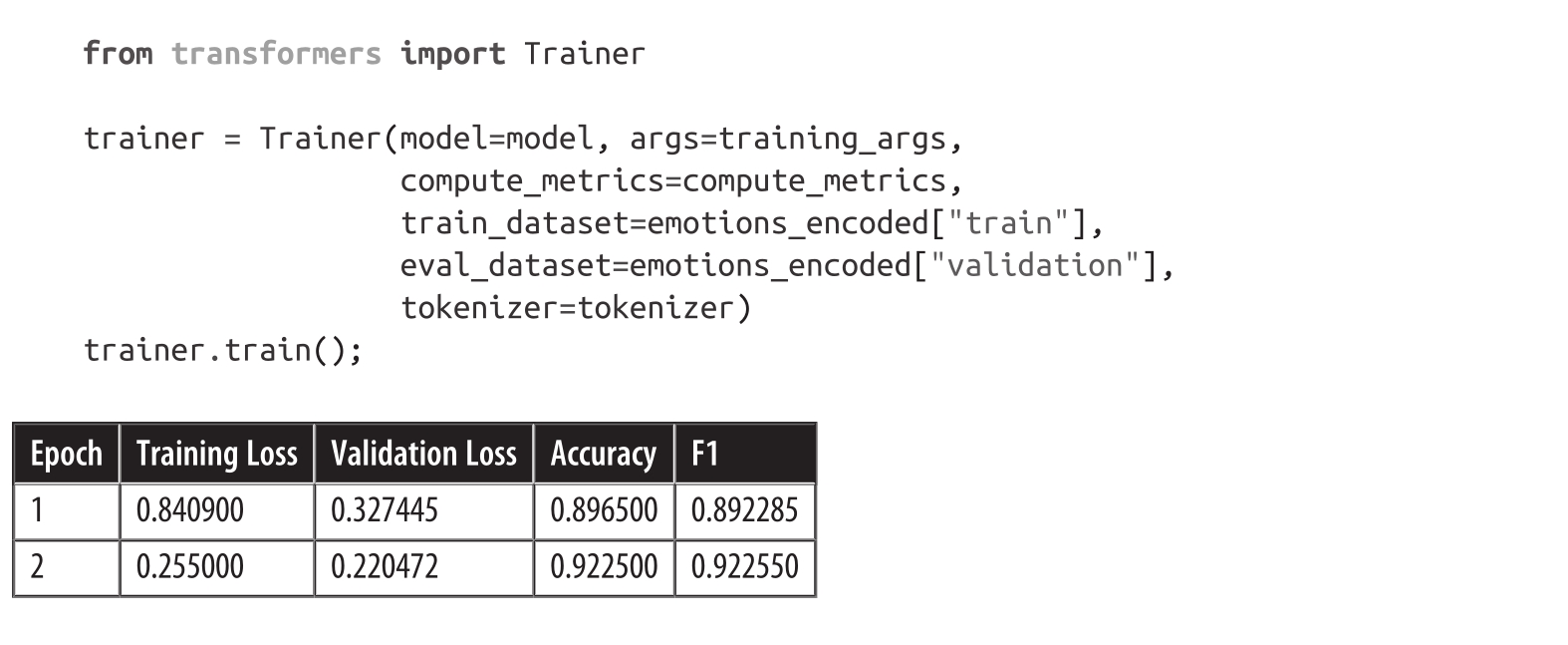Click training loss value 0.255000

pos(189,566)
